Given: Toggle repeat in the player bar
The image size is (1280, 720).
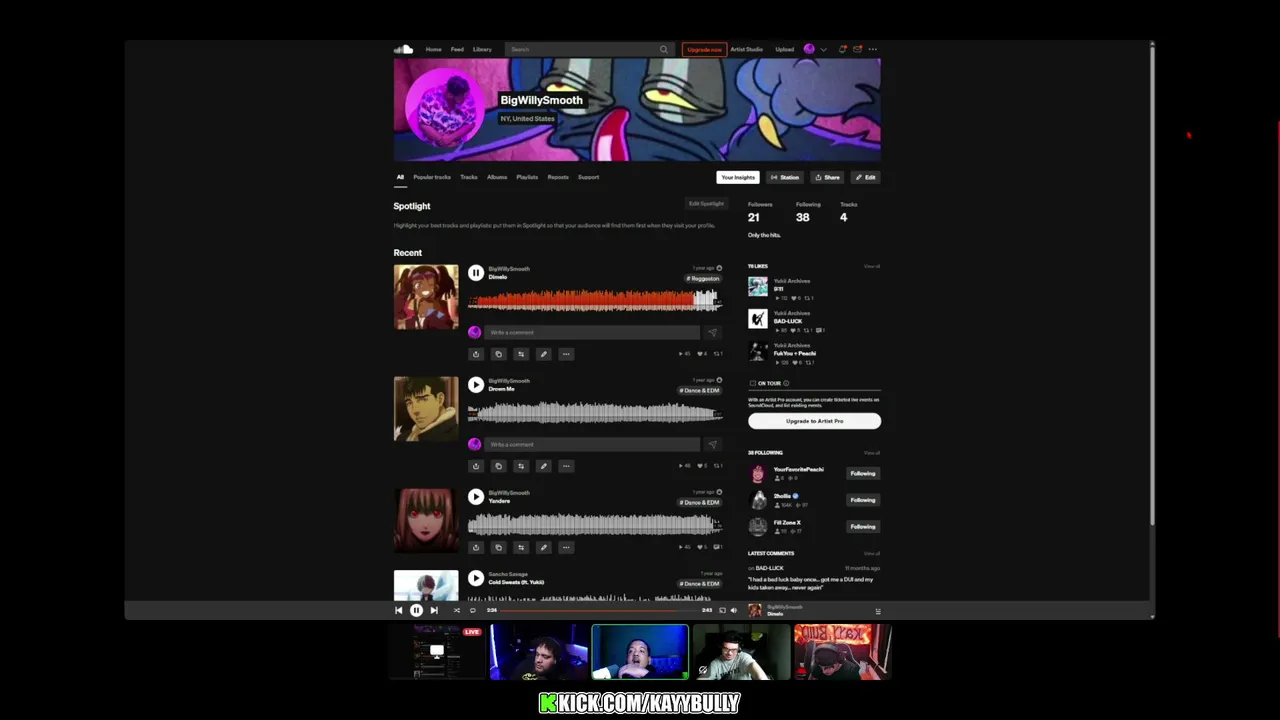Looking at the screenshot, I should (x=473, y=610).
